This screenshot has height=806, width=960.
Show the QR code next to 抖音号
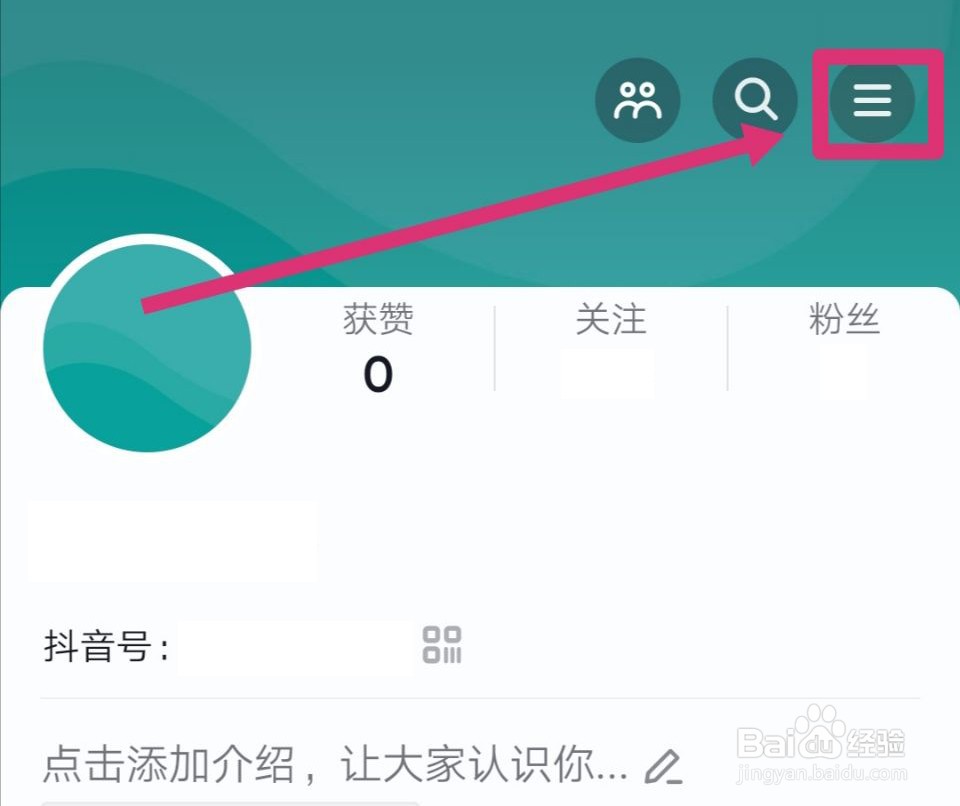click(x=441, y=644)
